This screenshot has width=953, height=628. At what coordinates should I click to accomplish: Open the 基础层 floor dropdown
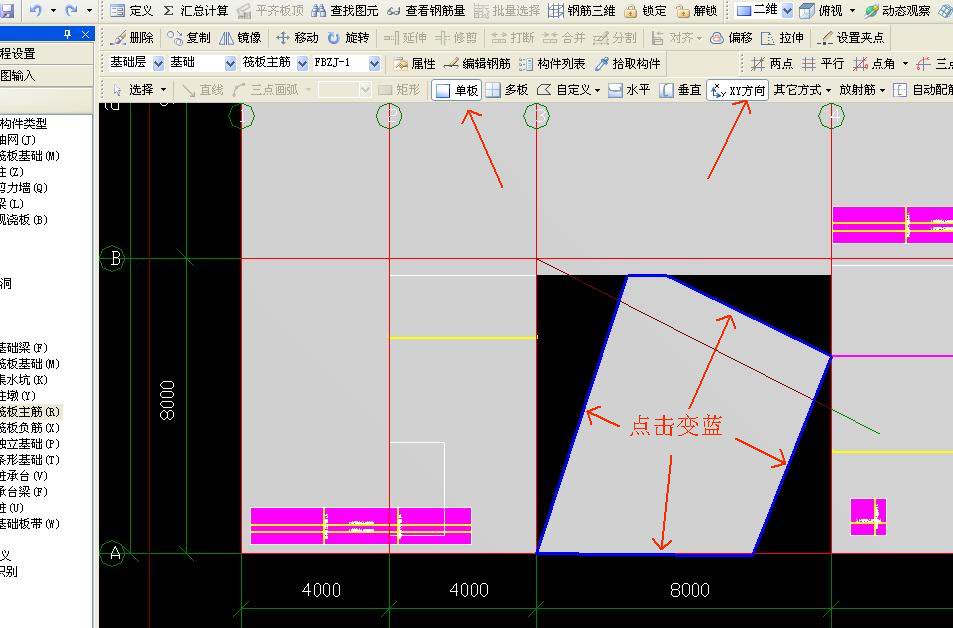pyautogui.click(x=158, y=63)
